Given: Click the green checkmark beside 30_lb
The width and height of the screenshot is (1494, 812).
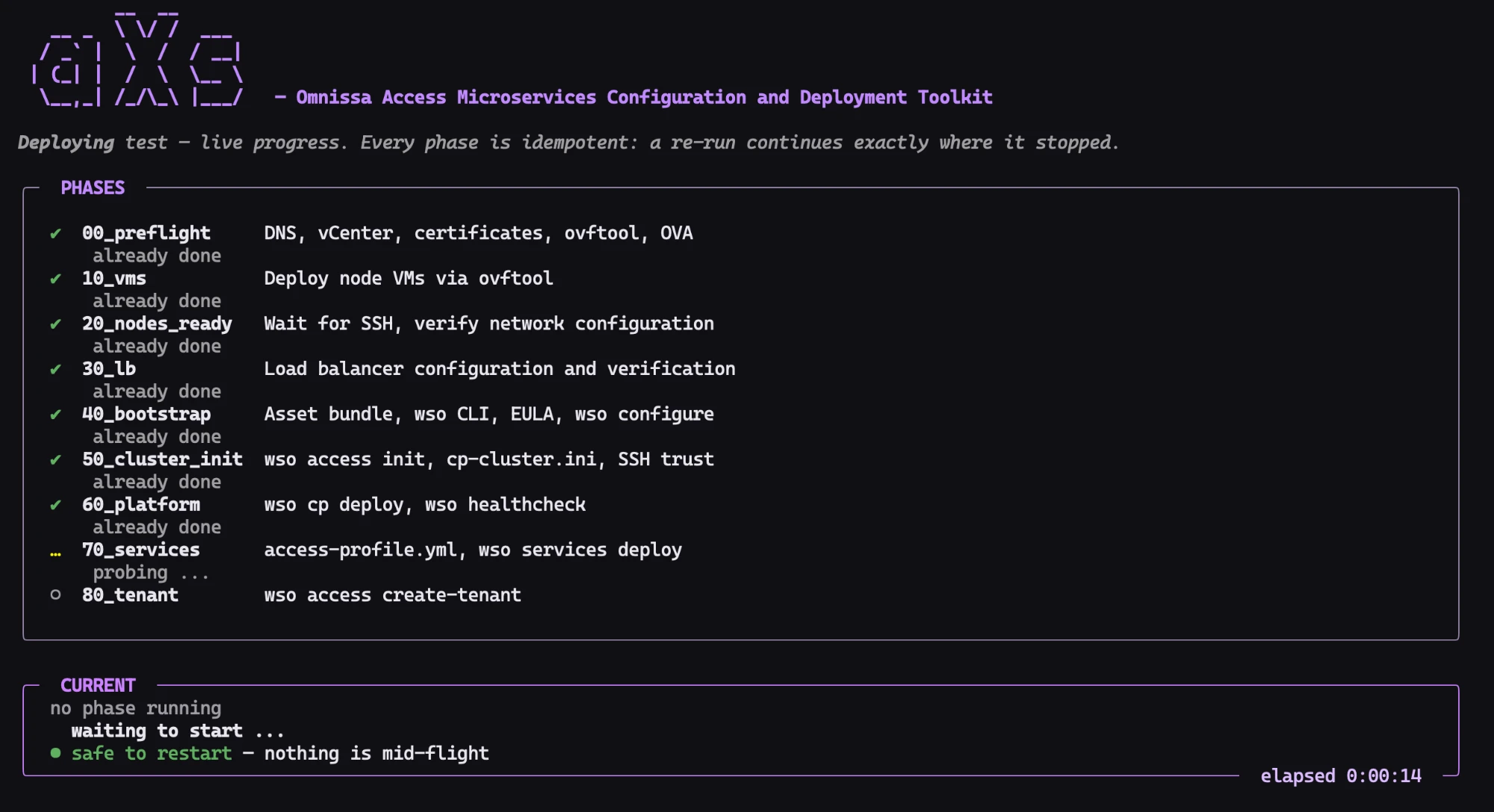Looking at the screenshot, I should [x=55, y=369].
